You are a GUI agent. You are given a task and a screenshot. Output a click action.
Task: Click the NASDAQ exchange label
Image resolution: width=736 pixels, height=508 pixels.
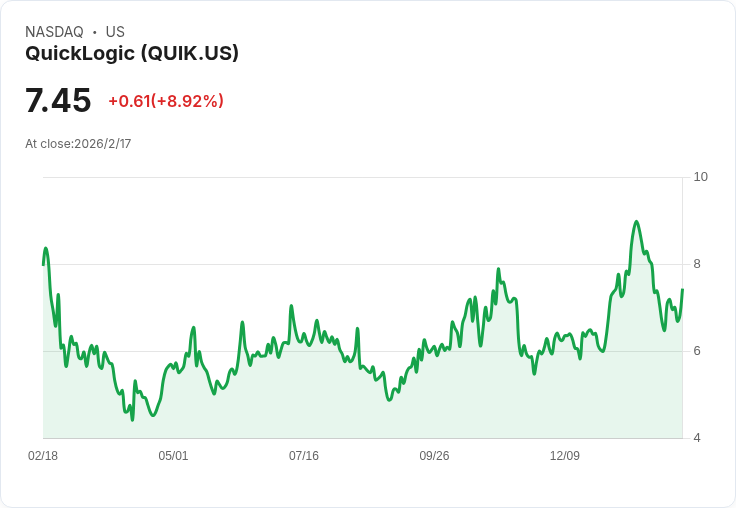(x=54, y=32)
